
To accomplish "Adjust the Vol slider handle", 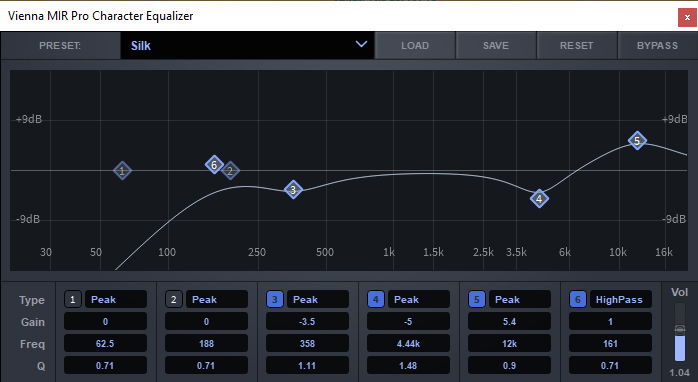I will tap(680, 330).
